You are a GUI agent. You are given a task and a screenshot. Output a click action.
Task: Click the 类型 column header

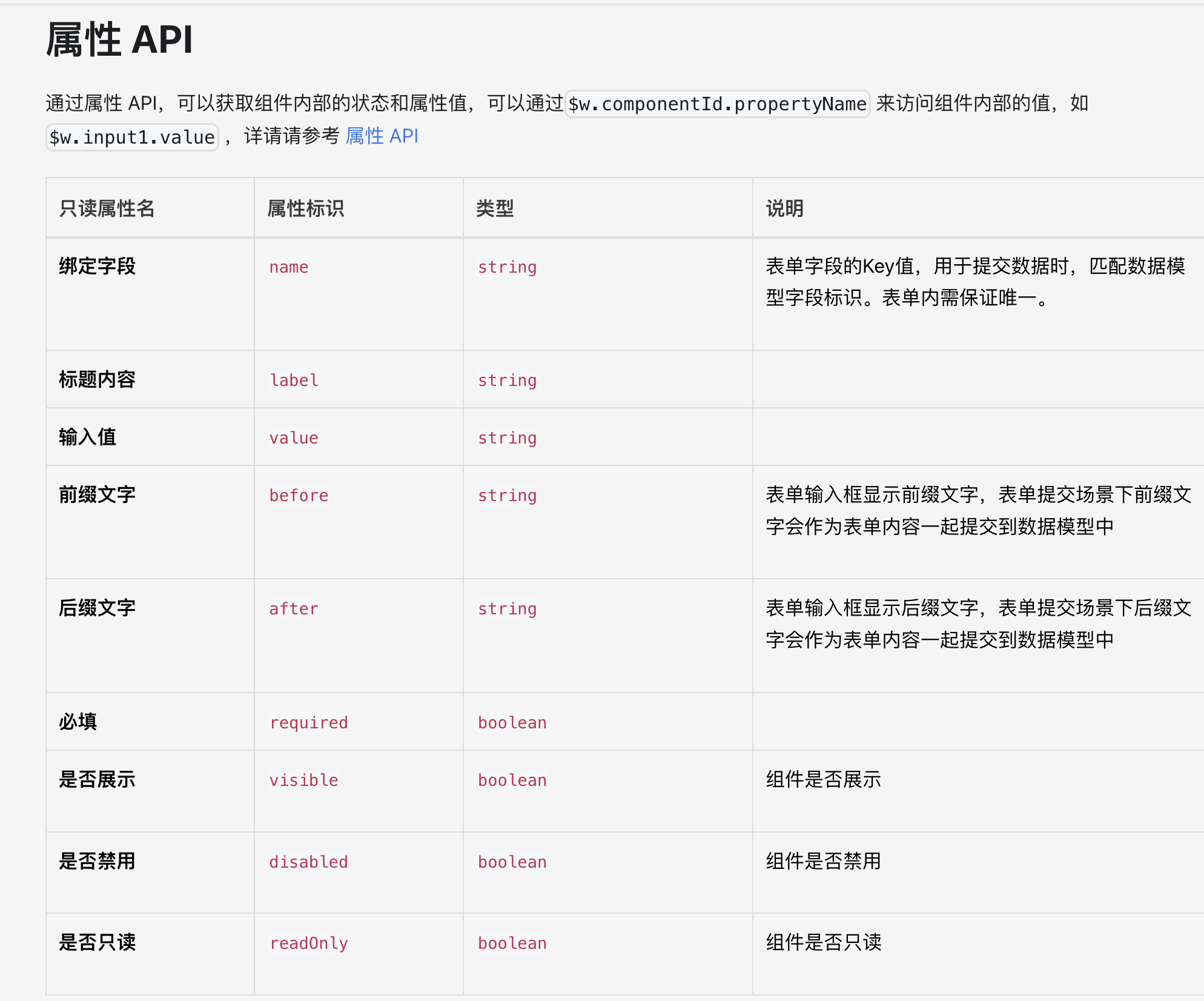495,208
